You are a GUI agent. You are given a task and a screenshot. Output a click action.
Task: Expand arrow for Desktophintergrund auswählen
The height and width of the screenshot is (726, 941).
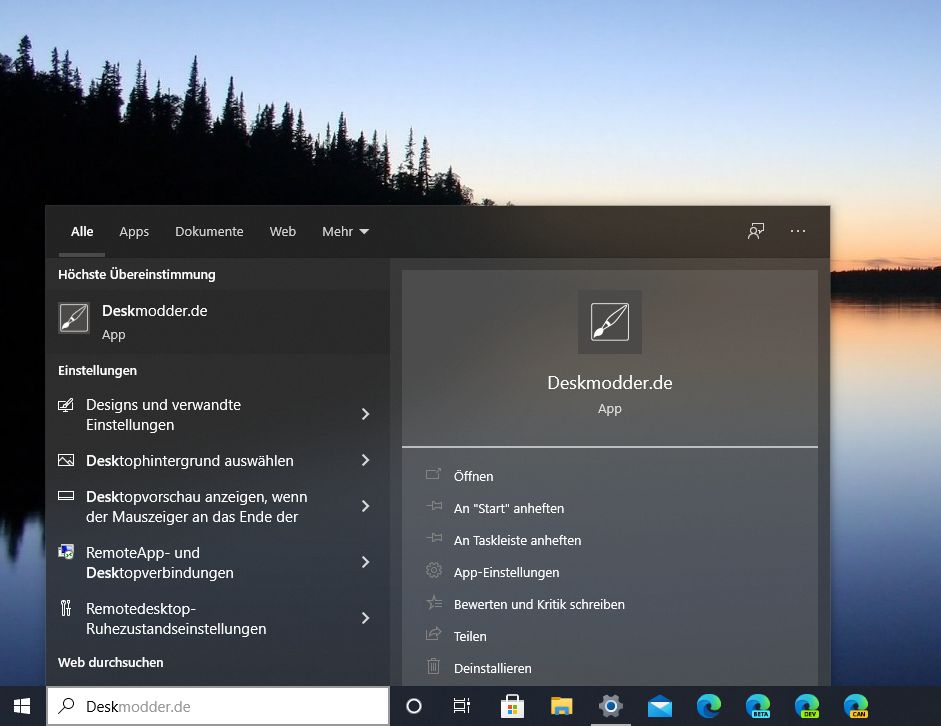click(x=365, y=460)
